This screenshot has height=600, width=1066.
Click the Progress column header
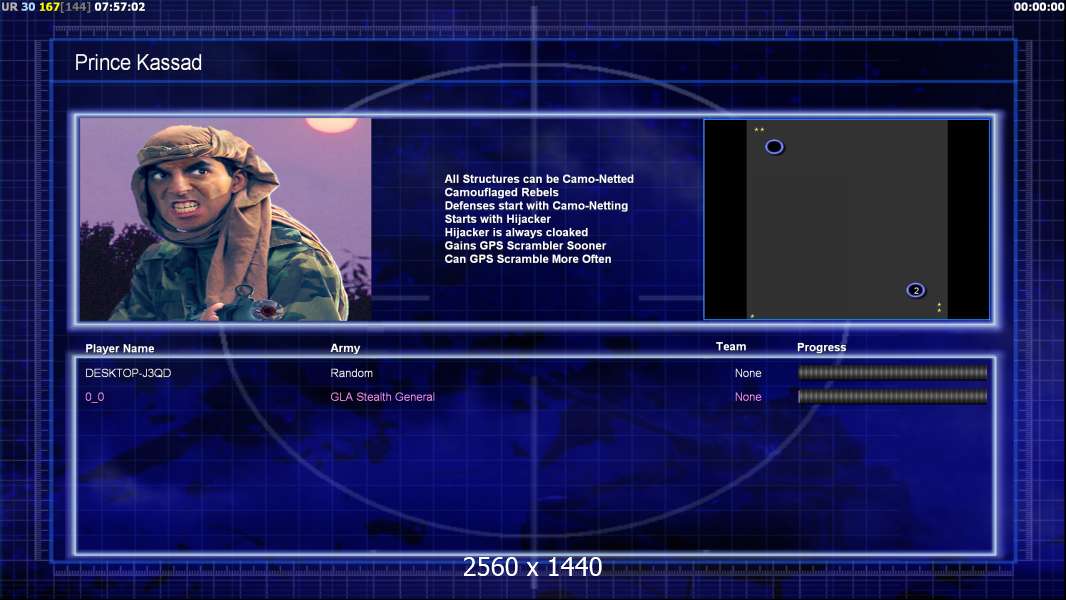(821, 347)
